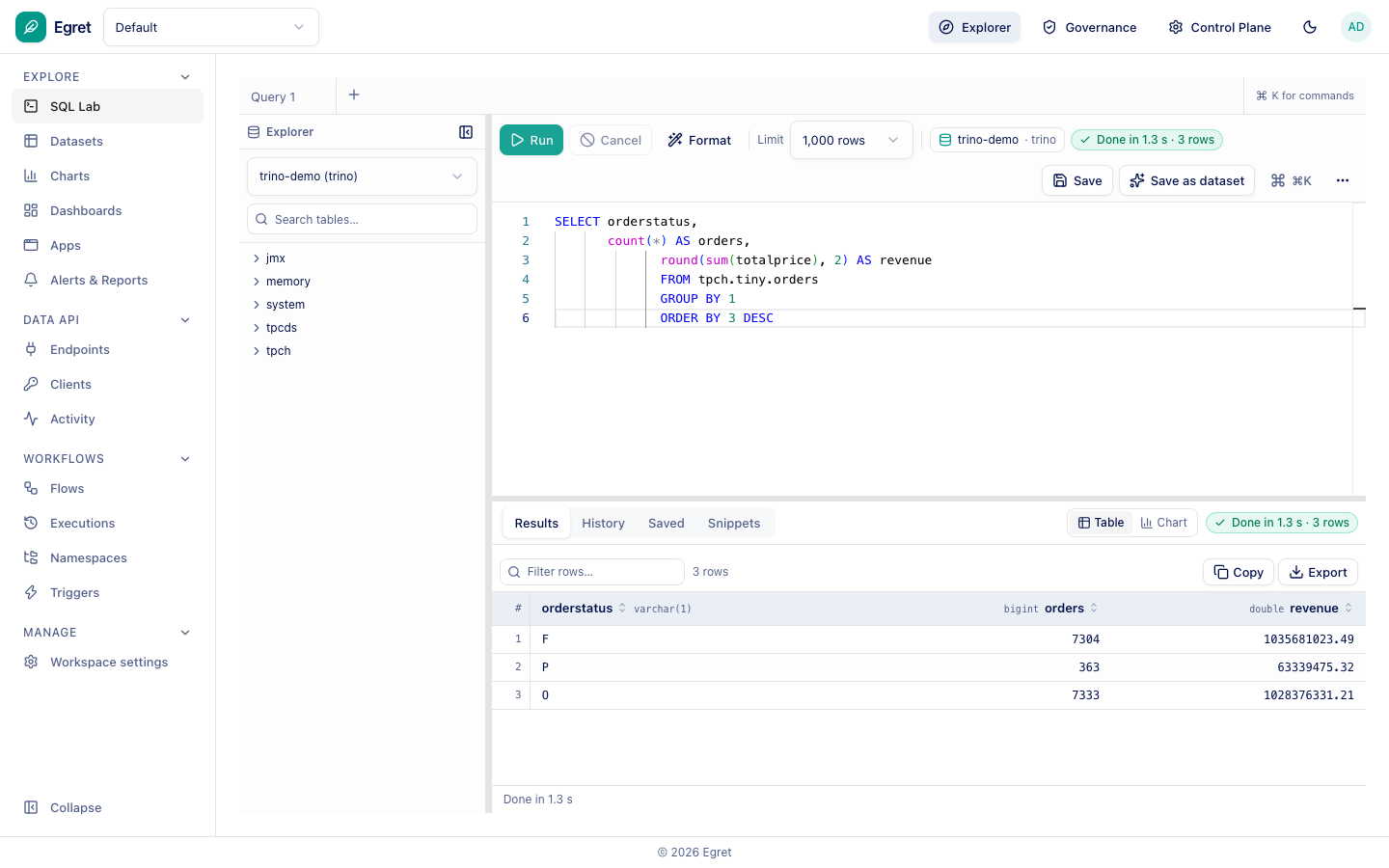Open Endpoints under Data API
This screenshot has height=868, width=1389.
point(107,349)
